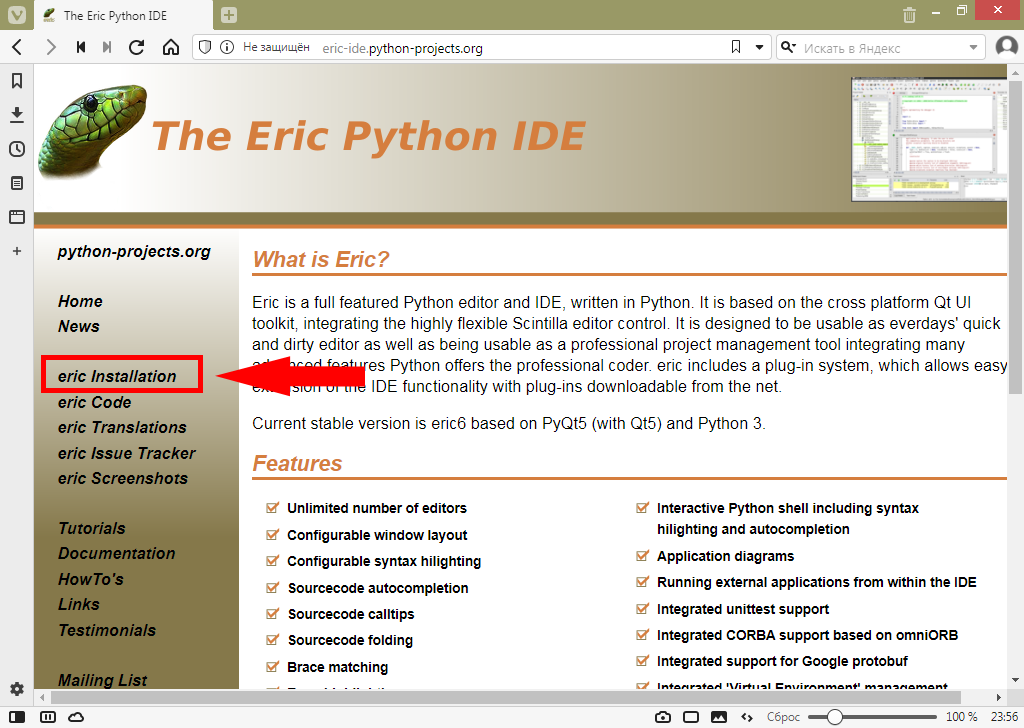Image resolution: width=1024 pixels, height=728 pixels.
Task: Expand the address bar bookmarks dropdown
Action: pos(759,47)
